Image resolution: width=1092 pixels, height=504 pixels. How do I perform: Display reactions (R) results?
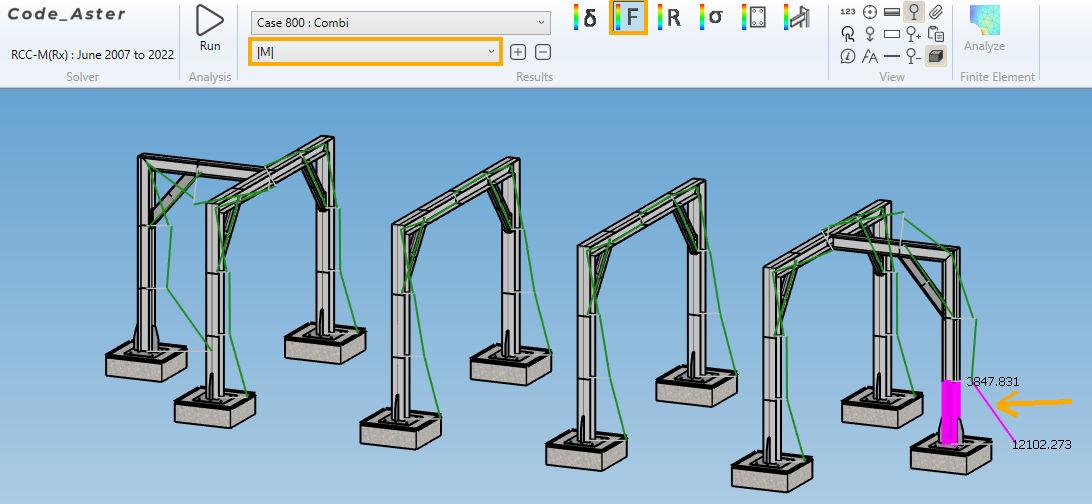coord(673,17)
